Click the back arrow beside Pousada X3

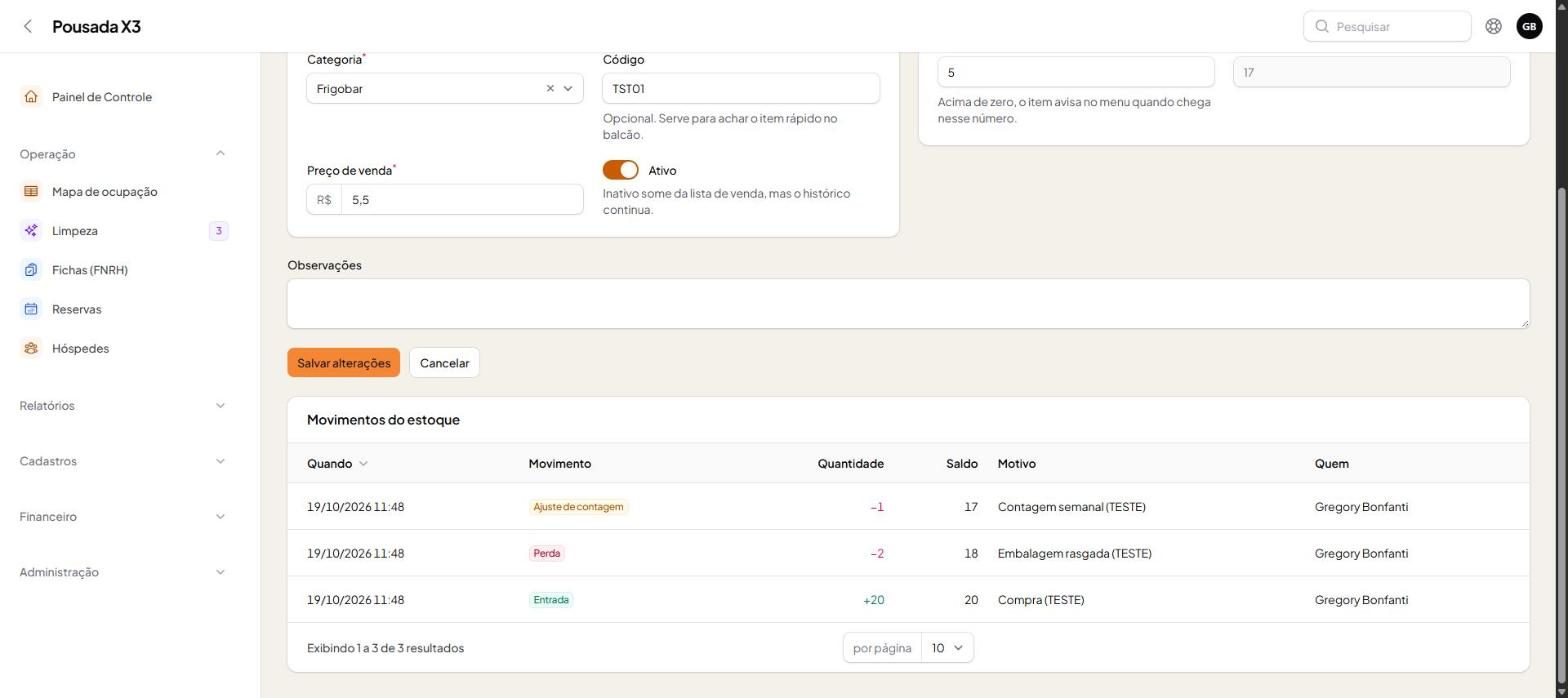pyautogui.click(x=28, y=26)
